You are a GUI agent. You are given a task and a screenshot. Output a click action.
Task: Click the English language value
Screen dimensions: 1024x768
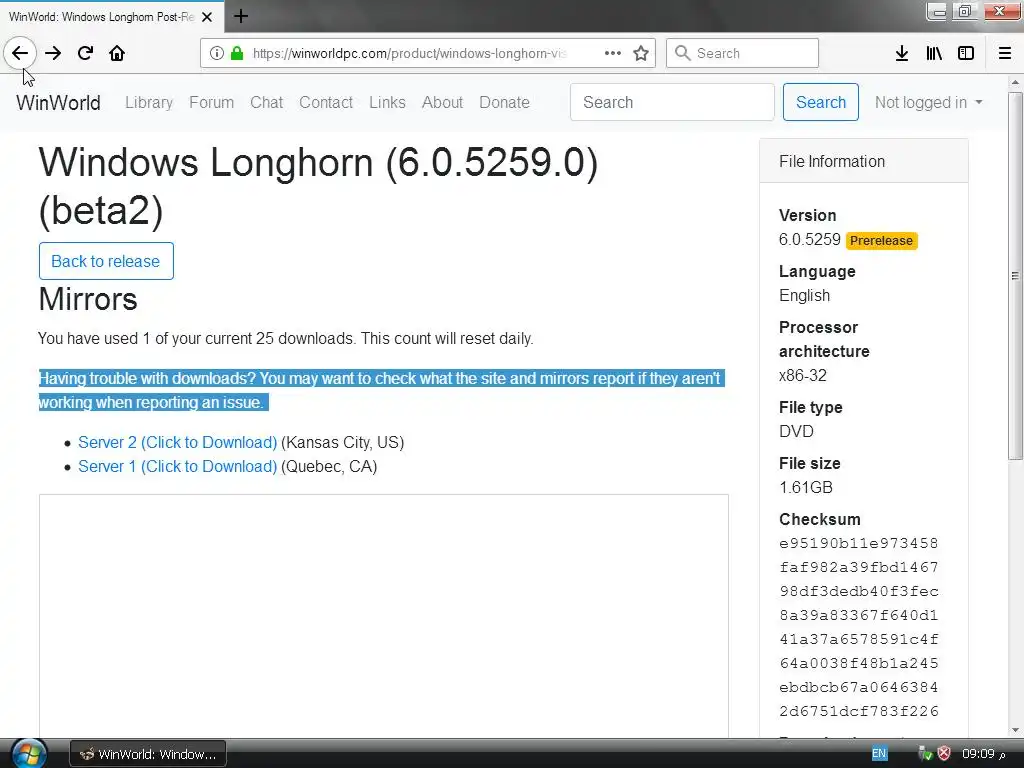point(805,295)
